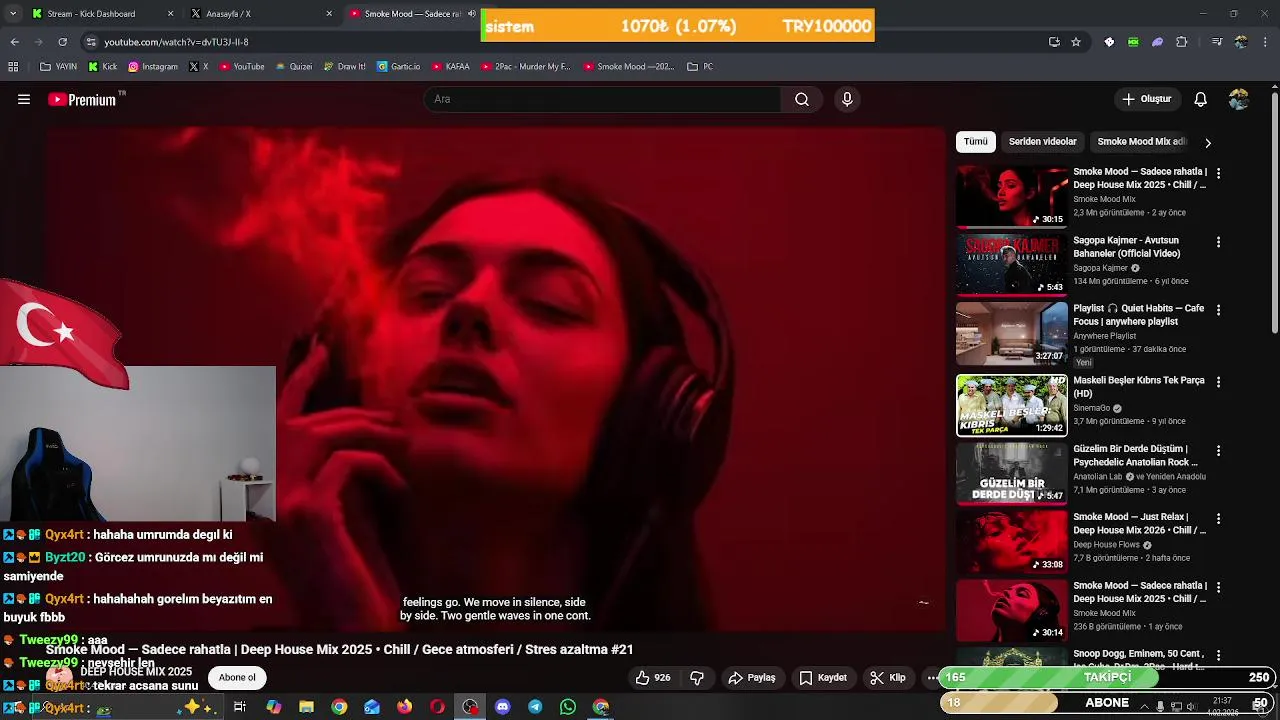Image resolution: width=1280 pixels, height=720 pixels.
Task: Bookmark this page with star icon
Action: [1076, 42]
